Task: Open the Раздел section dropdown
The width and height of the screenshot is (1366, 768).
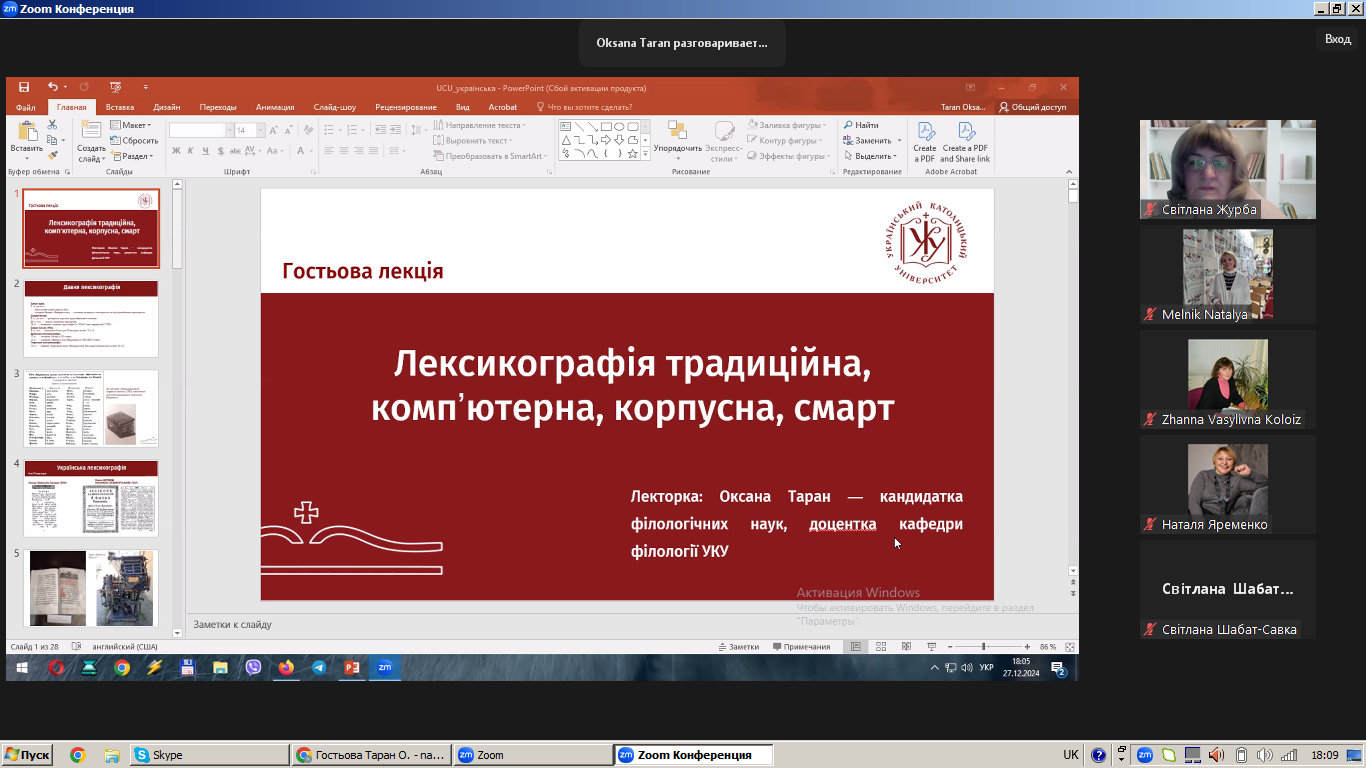Action: click(x=133, y=156)
